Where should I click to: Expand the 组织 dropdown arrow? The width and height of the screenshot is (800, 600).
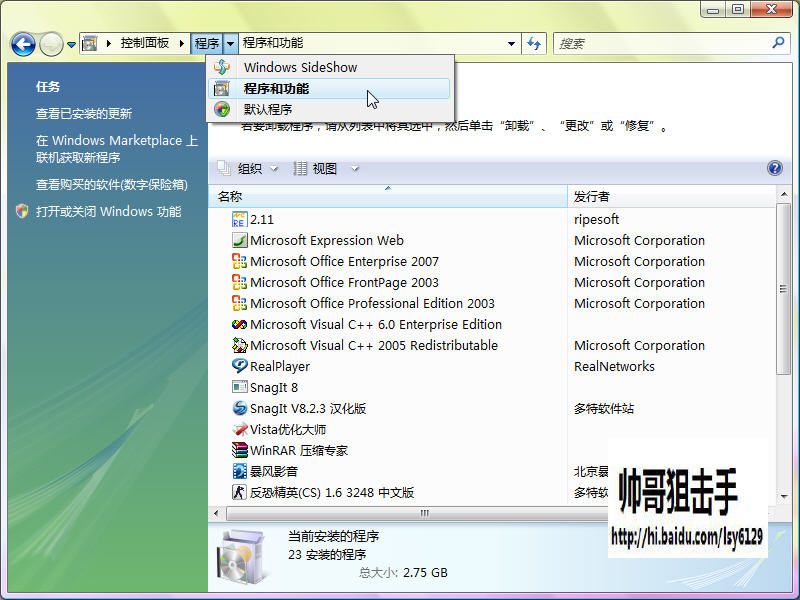coord(274,169)
